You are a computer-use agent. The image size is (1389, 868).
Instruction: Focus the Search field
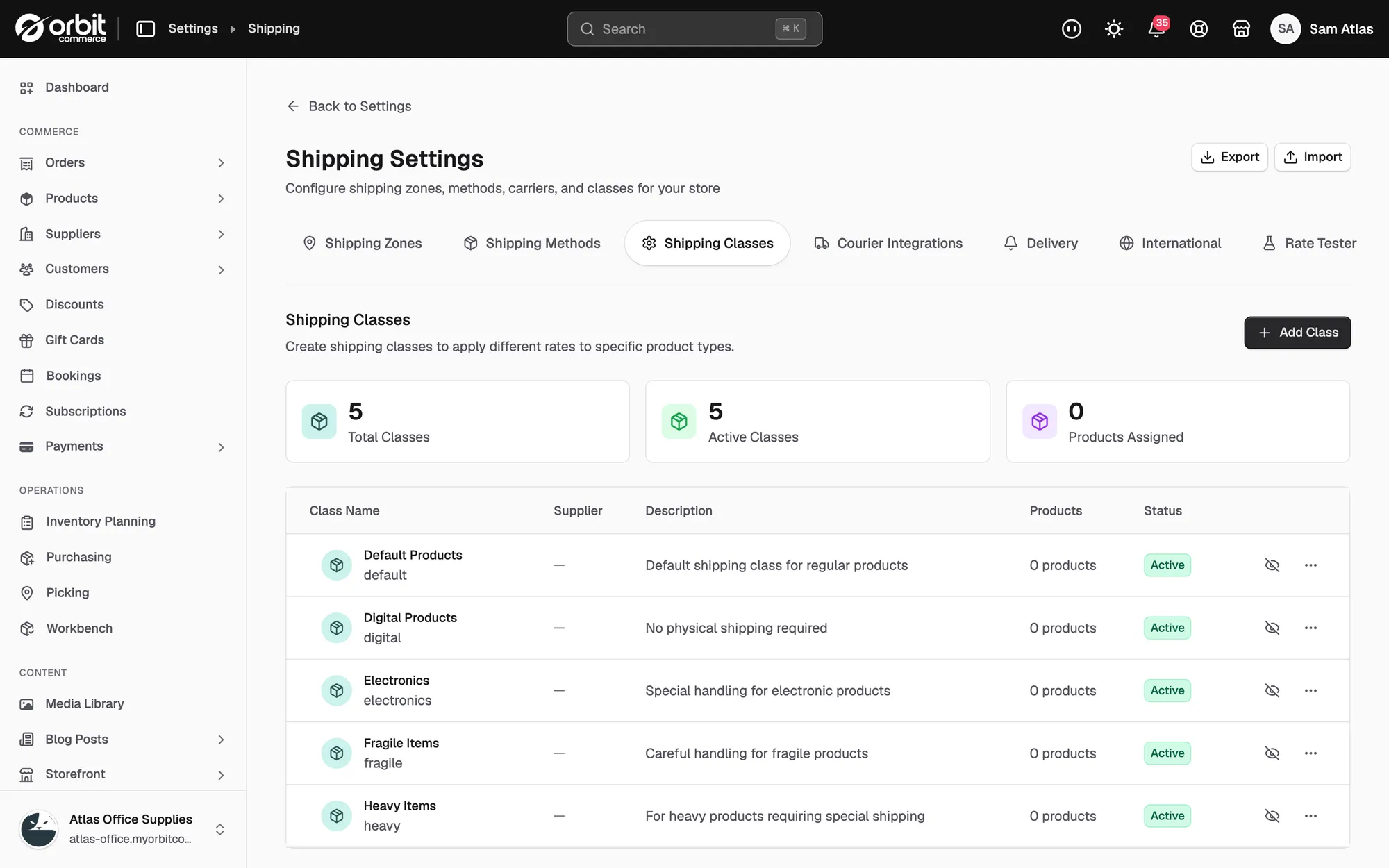point(694,28)
